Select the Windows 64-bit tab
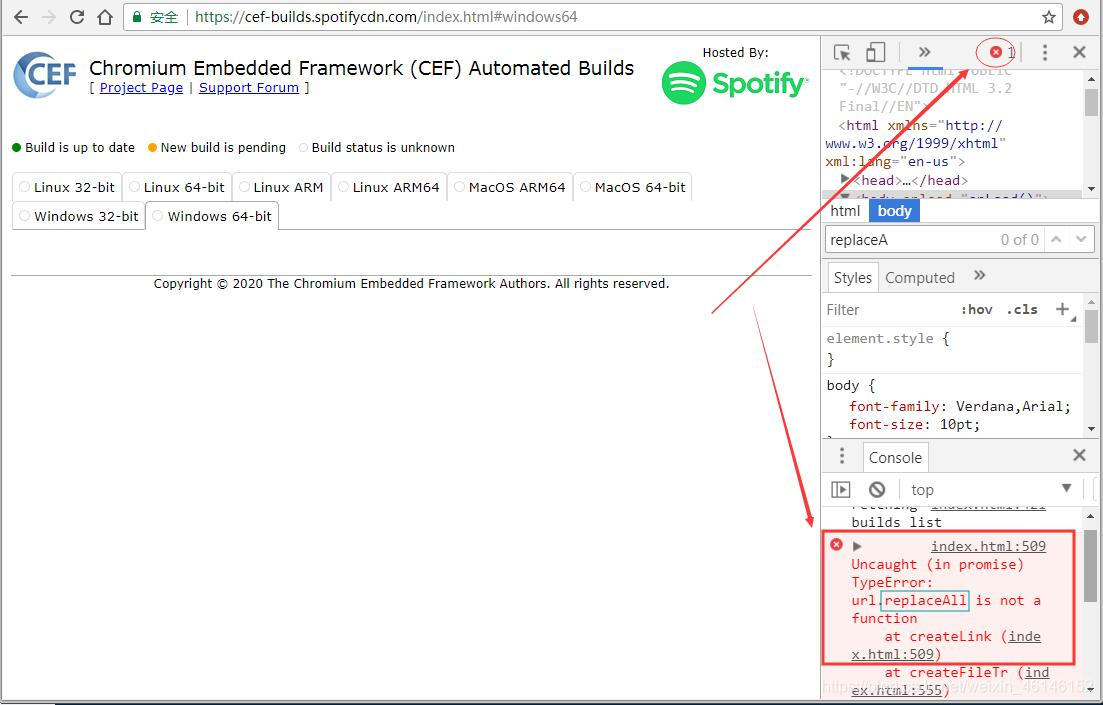Screen dimensions: 1103x705 212,216
